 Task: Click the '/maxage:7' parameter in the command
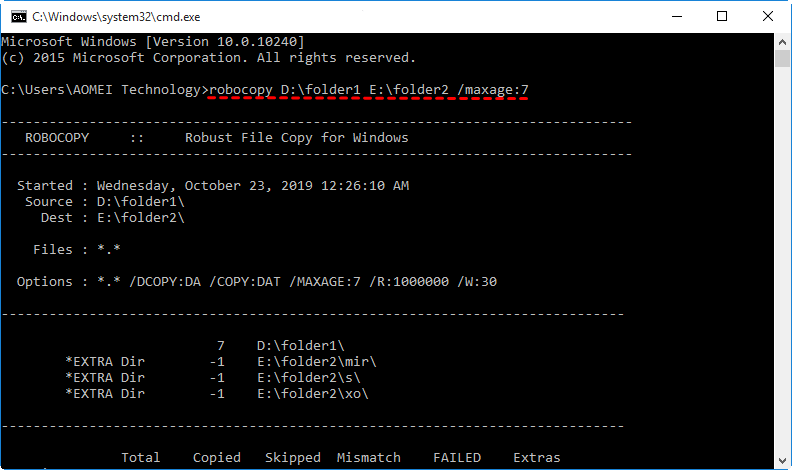click(492, 90)
